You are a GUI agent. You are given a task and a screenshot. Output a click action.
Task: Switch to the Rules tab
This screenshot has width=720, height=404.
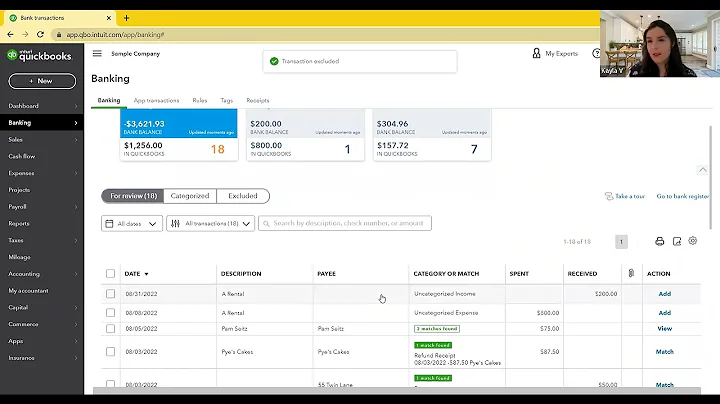point(200,100)
